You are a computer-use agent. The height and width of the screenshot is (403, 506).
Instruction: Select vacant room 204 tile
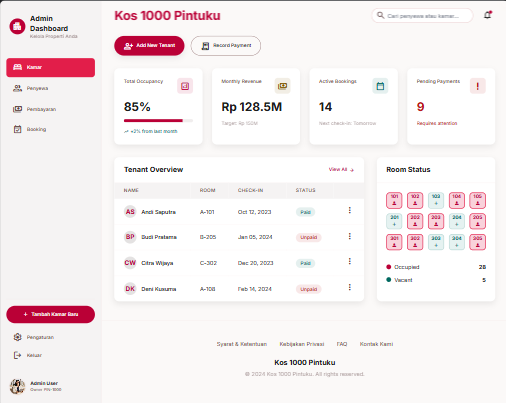[x=457, y=221]
